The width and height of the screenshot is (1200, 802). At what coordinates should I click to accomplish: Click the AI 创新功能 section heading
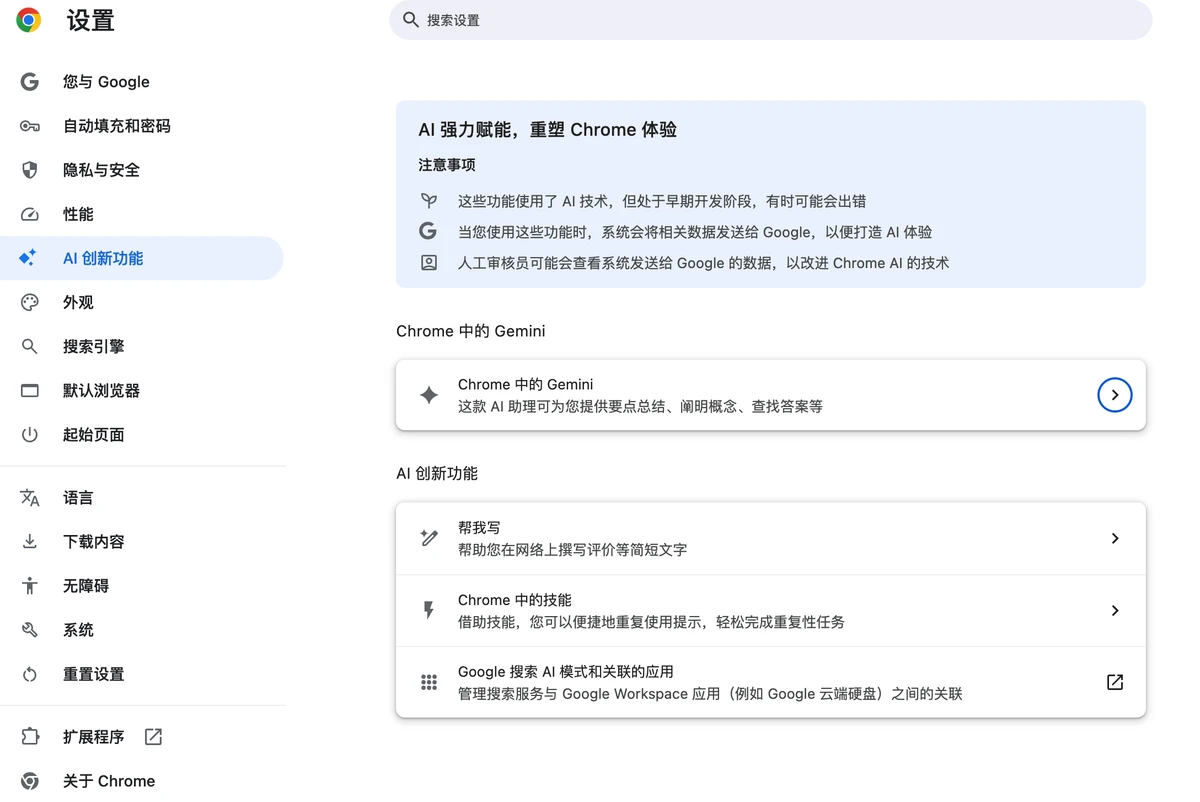pos(437,474)
